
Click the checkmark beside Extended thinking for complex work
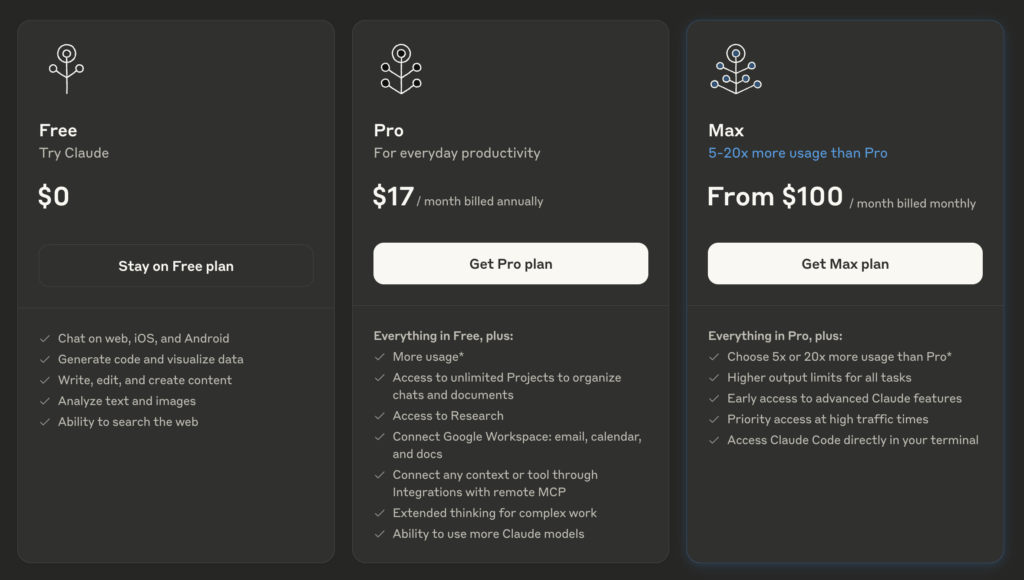(379, 513)
